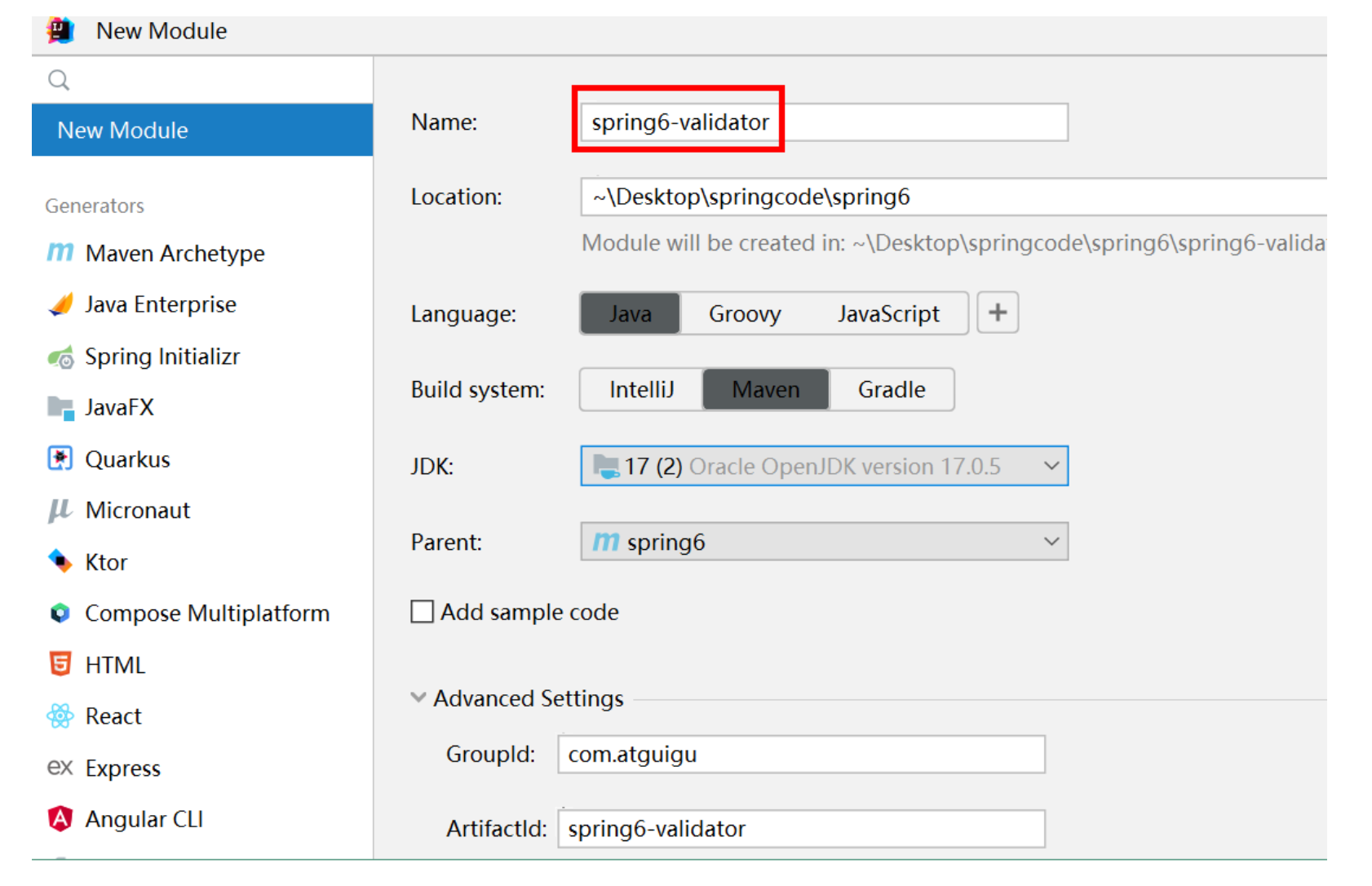Click the Name input field
The height and width of the screenshot is (886, 1372).
click(824, 122)
